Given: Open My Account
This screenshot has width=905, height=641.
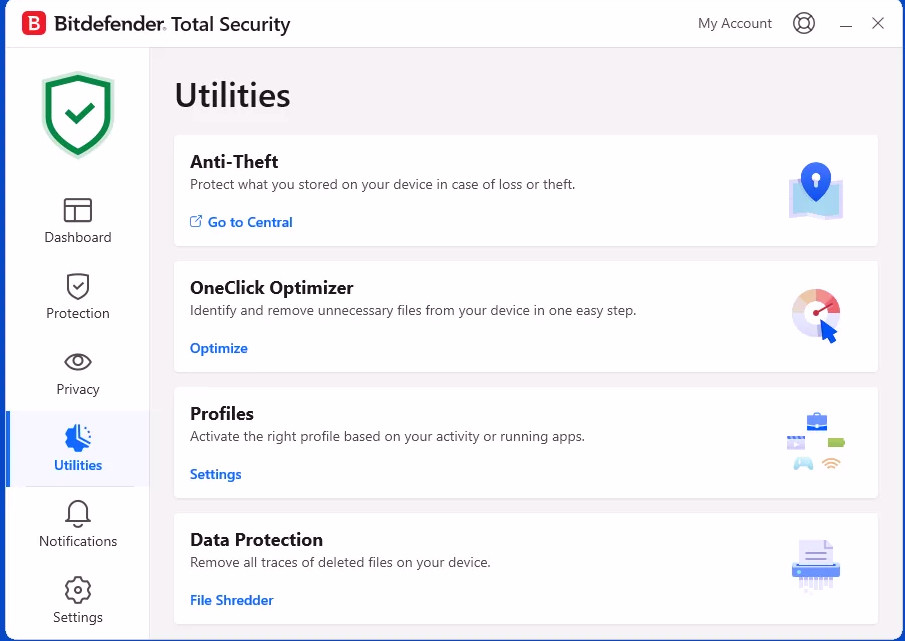Looking at the screenshot, I should [x=735, y=24].
